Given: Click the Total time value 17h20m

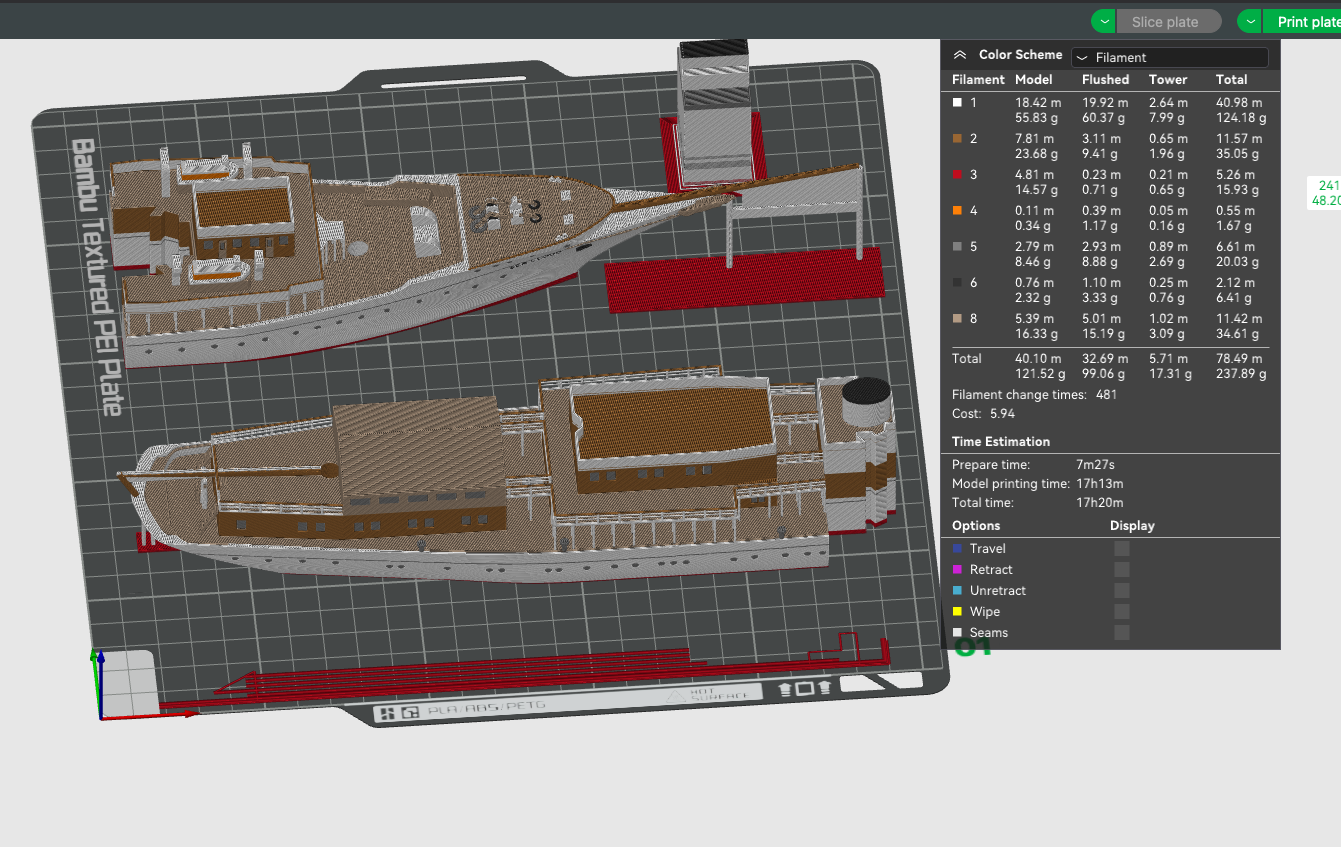Looking at the screenshot, I should click(x=1100, y=503).
